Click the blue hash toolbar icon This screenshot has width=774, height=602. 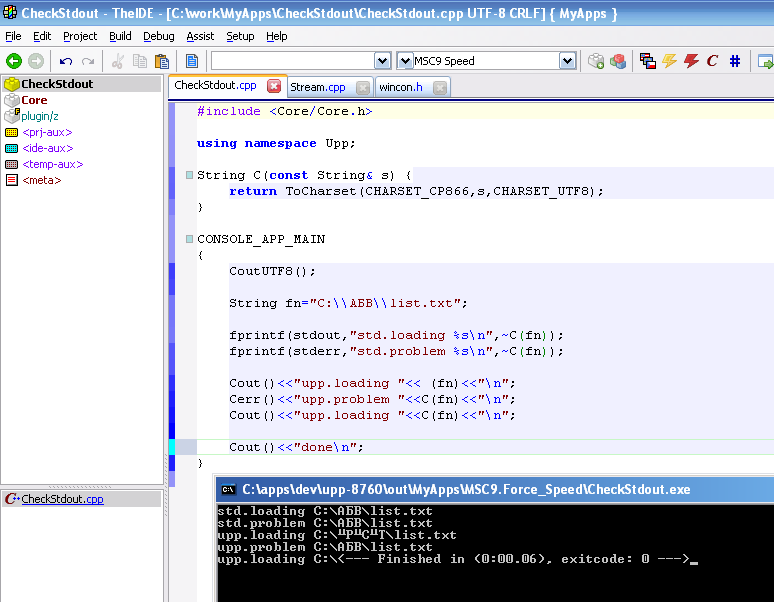[x=735, y=61]
